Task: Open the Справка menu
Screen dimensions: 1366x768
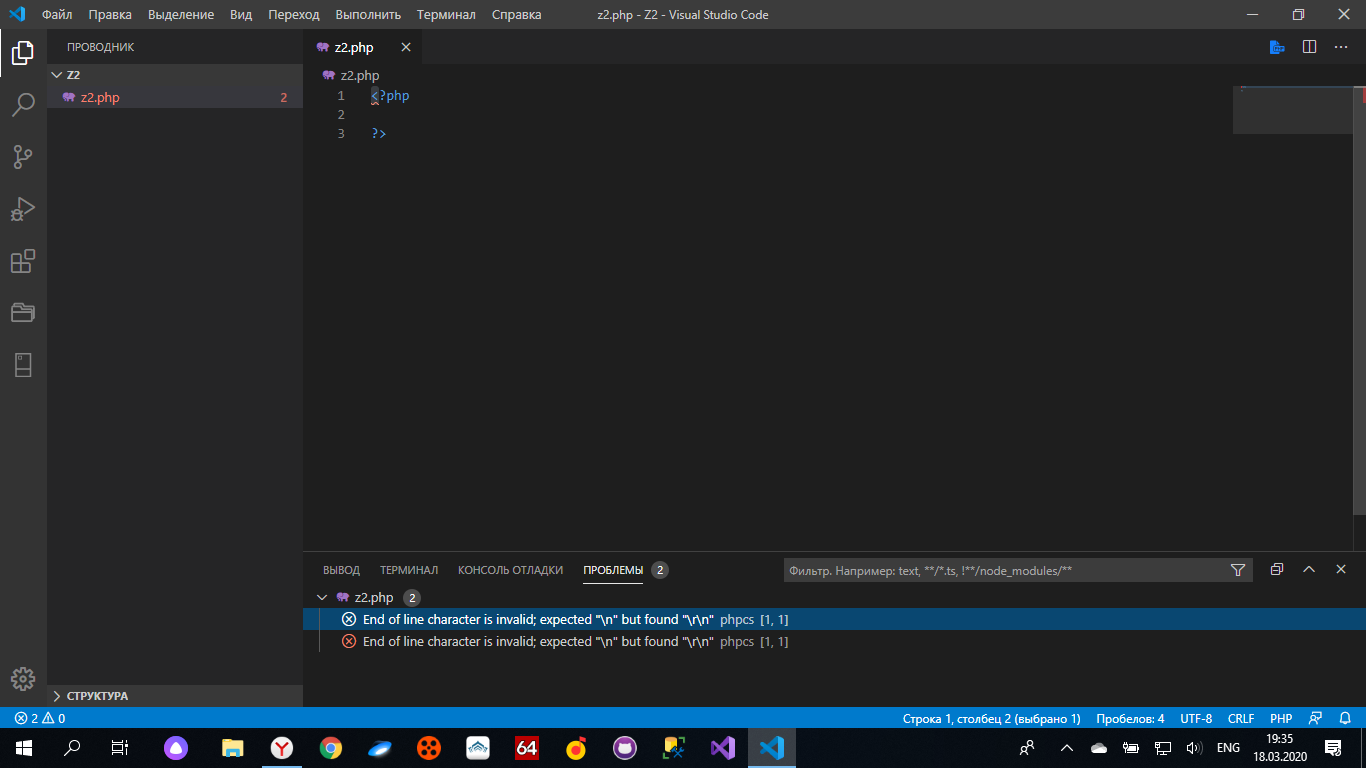Action: [x=517, y=14]
